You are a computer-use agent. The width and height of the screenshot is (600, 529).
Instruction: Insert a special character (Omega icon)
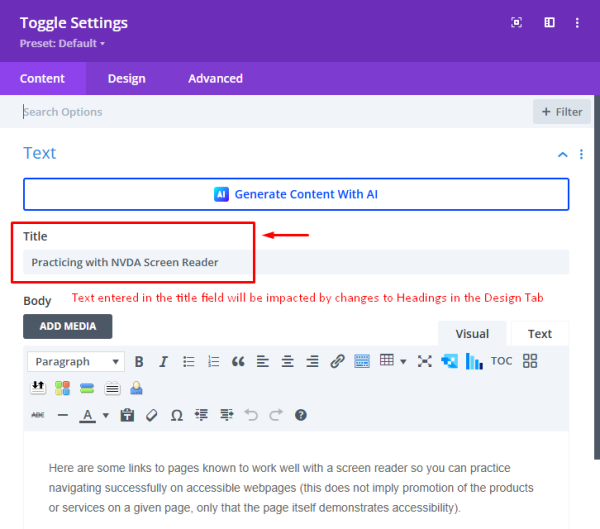pyautogui.click(x=176, y=414)
